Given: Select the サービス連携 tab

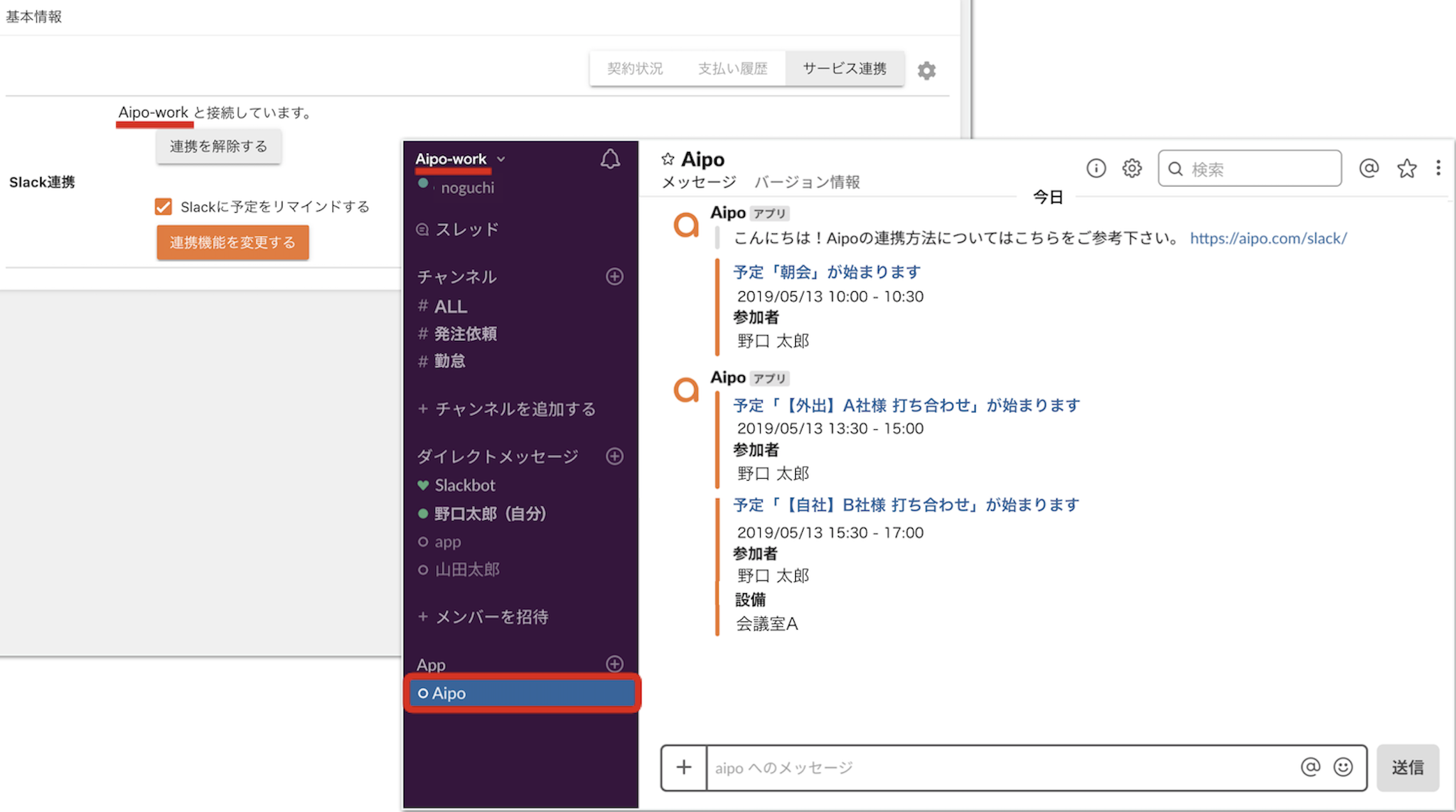Looking at the screenshot, I should pyautogui.click(x=845, y=68).
